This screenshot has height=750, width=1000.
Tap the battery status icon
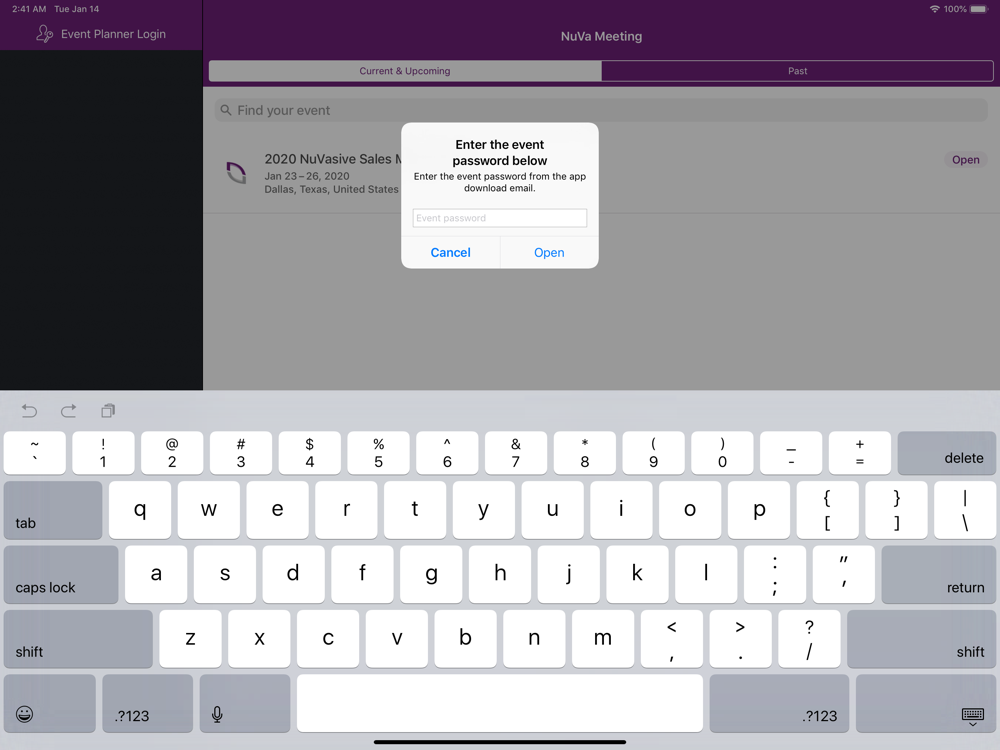979,9
